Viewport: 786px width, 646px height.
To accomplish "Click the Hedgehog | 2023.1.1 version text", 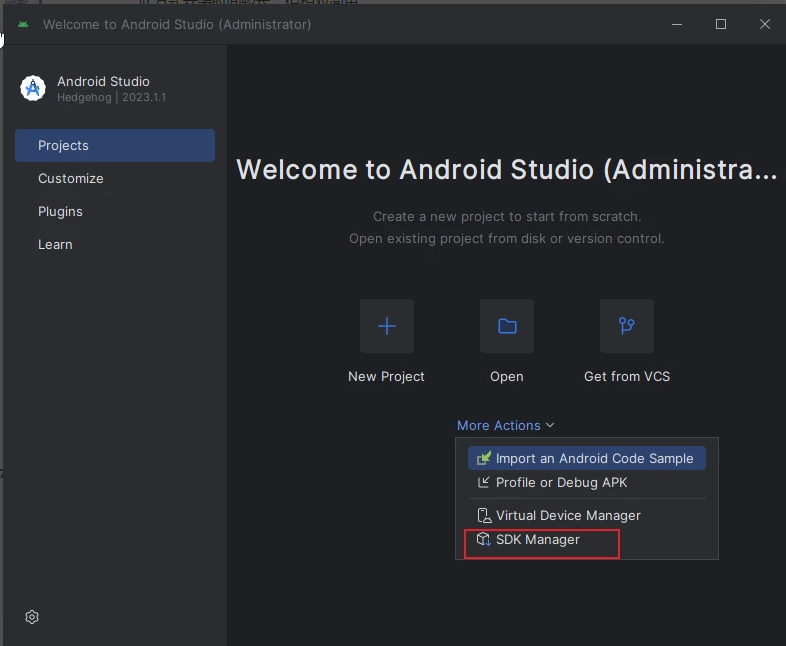I will point(111,97).
